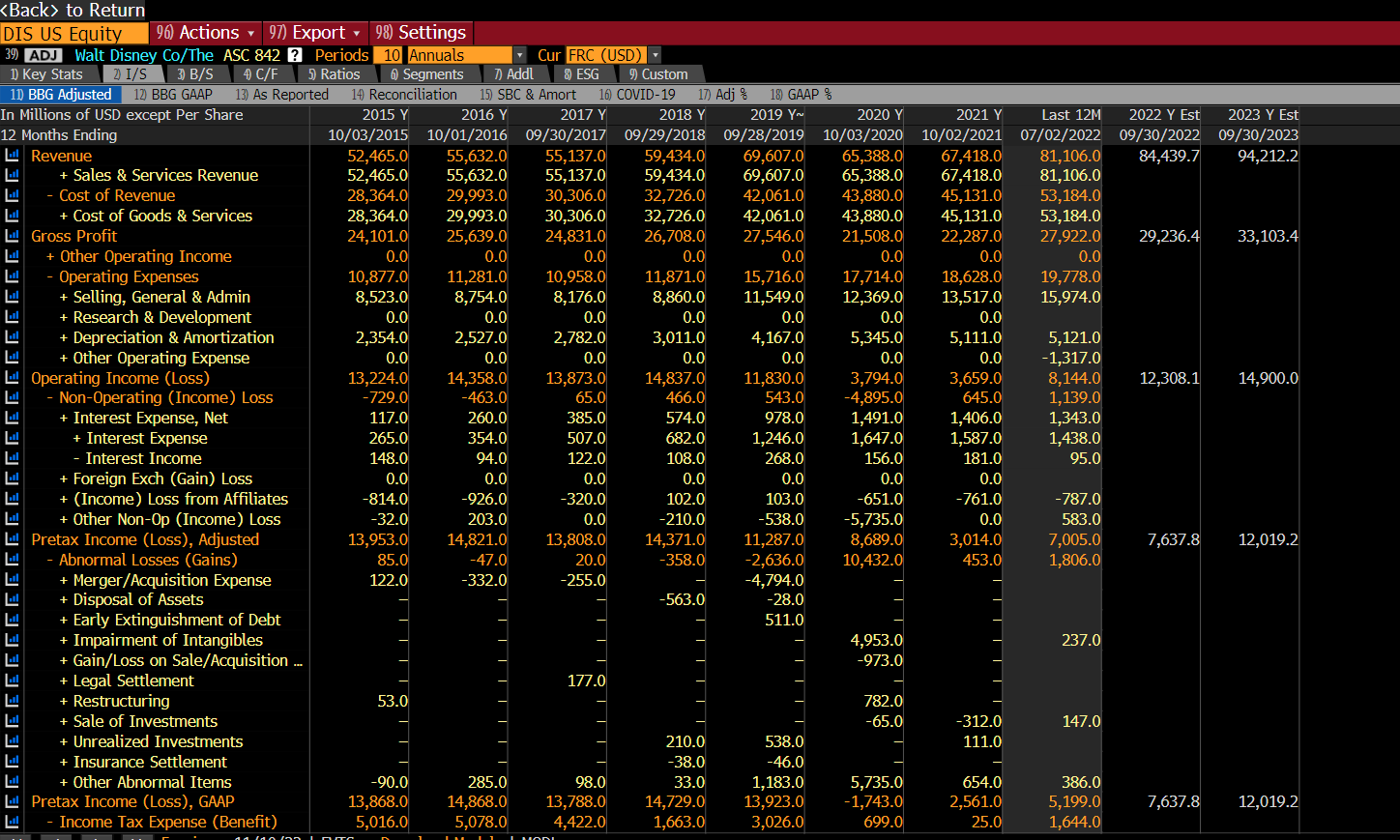The height and width of the screenshot is (840, 1400).
Task: Chart the Interest Expense, Net row
Action: 12,418
